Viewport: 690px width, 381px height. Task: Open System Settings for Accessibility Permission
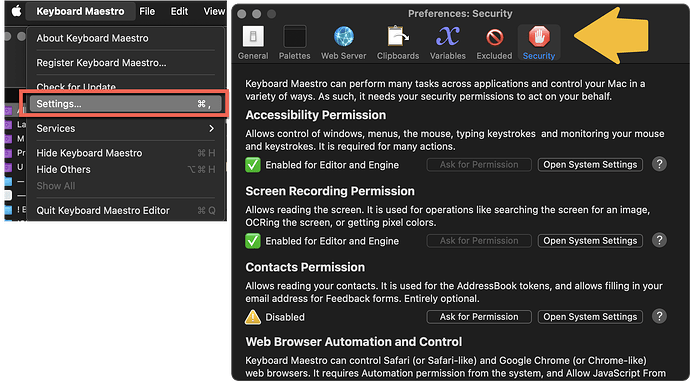point(590,165)
